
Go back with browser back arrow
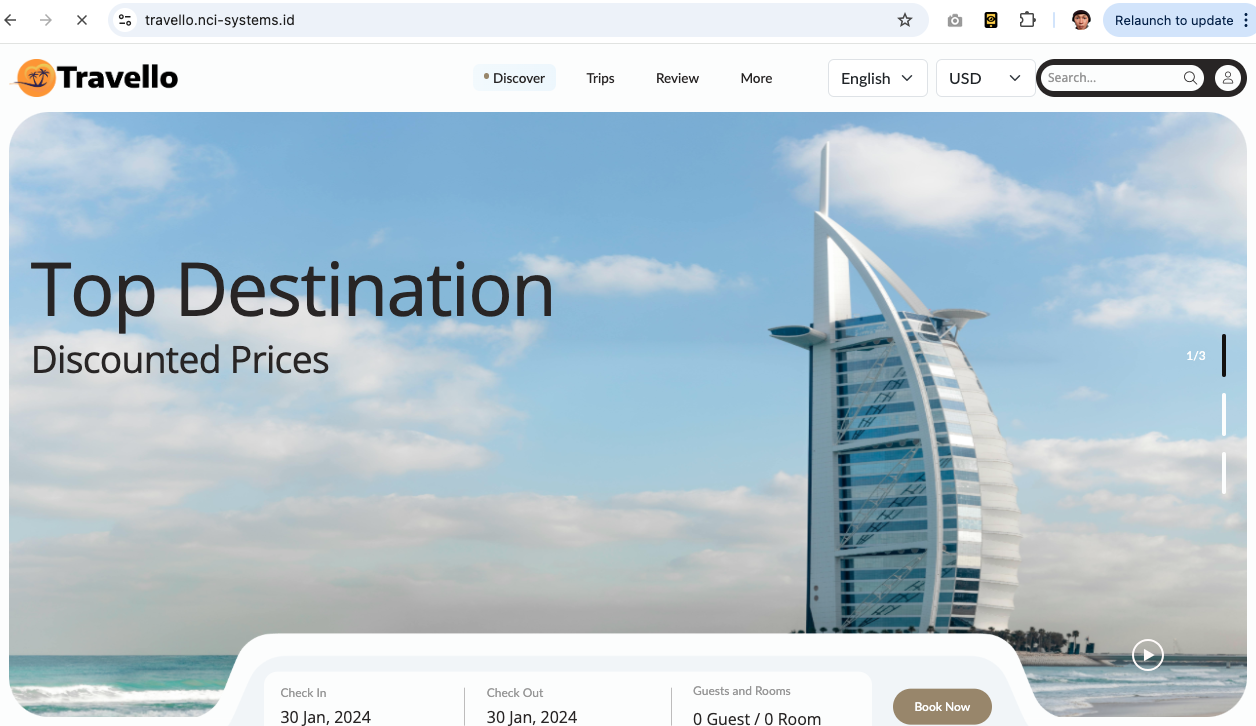coord(11,20)
